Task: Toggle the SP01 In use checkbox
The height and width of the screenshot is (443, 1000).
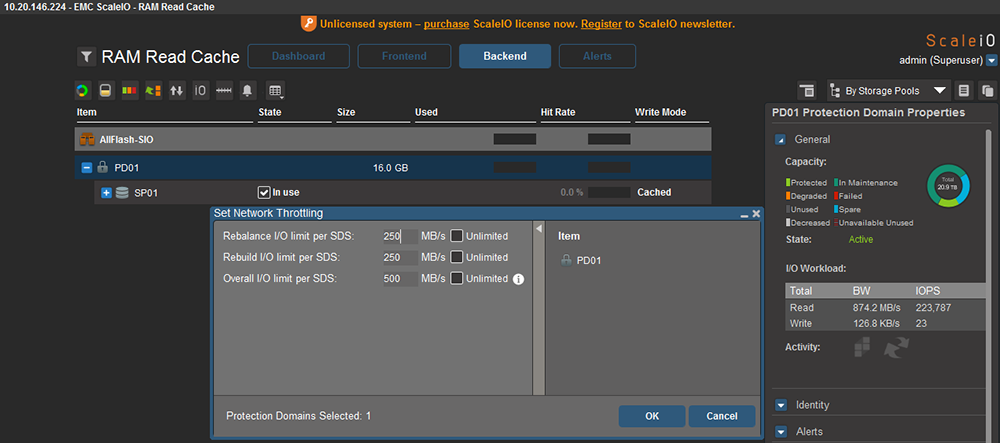Action: pos(263,192)
